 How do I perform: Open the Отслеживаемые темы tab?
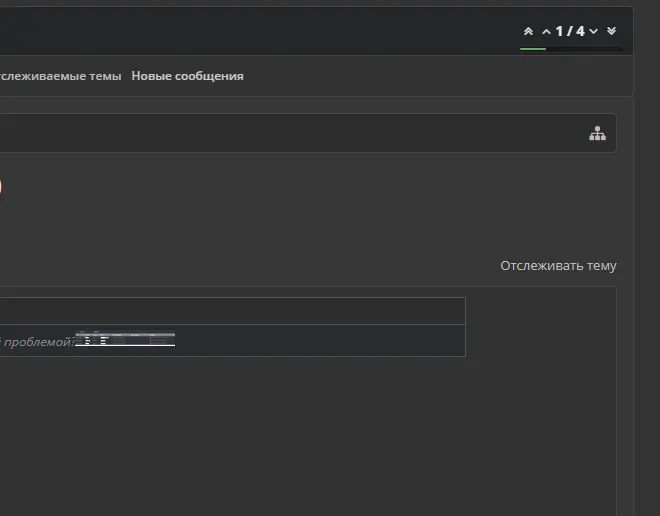pos(61,76)
